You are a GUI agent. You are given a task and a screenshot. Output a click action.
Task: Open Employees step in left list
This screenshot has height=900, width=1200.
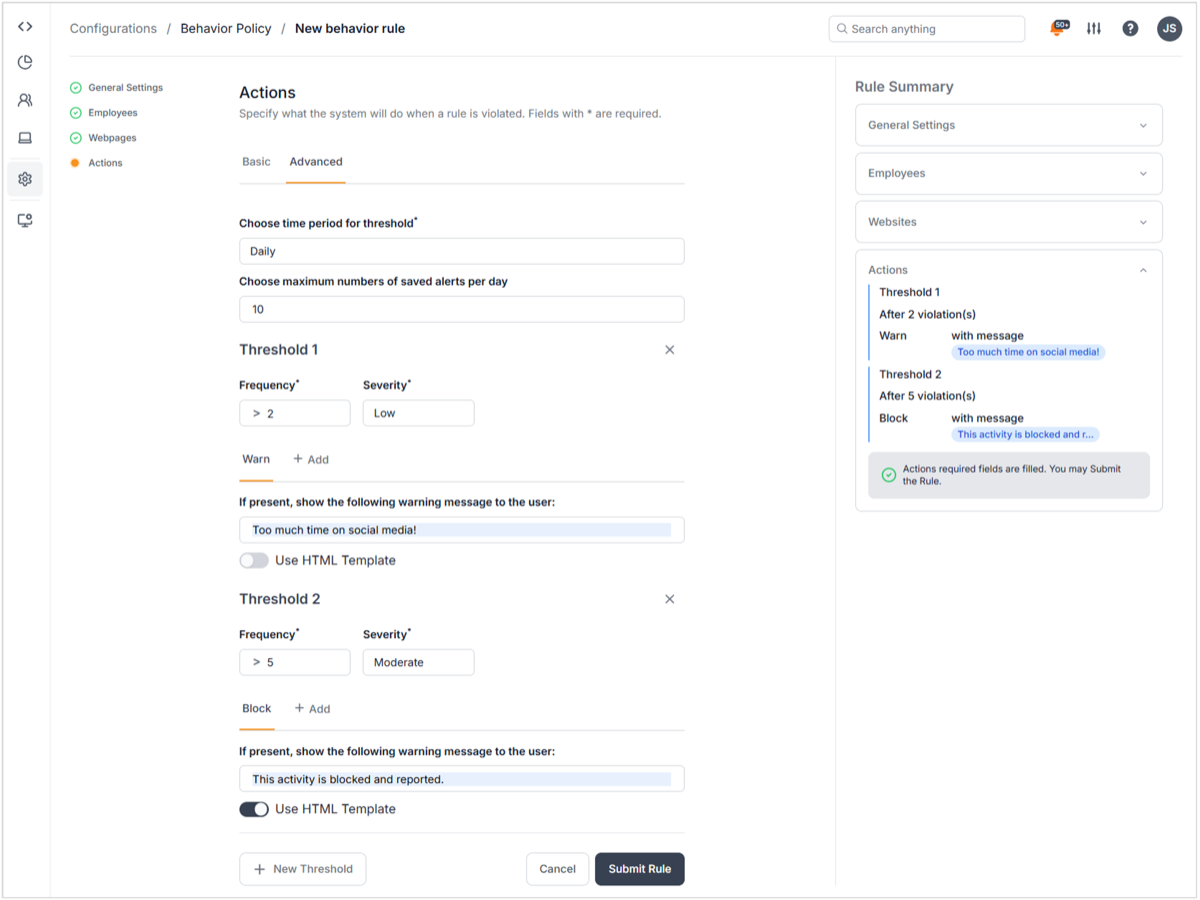[113, 113]
